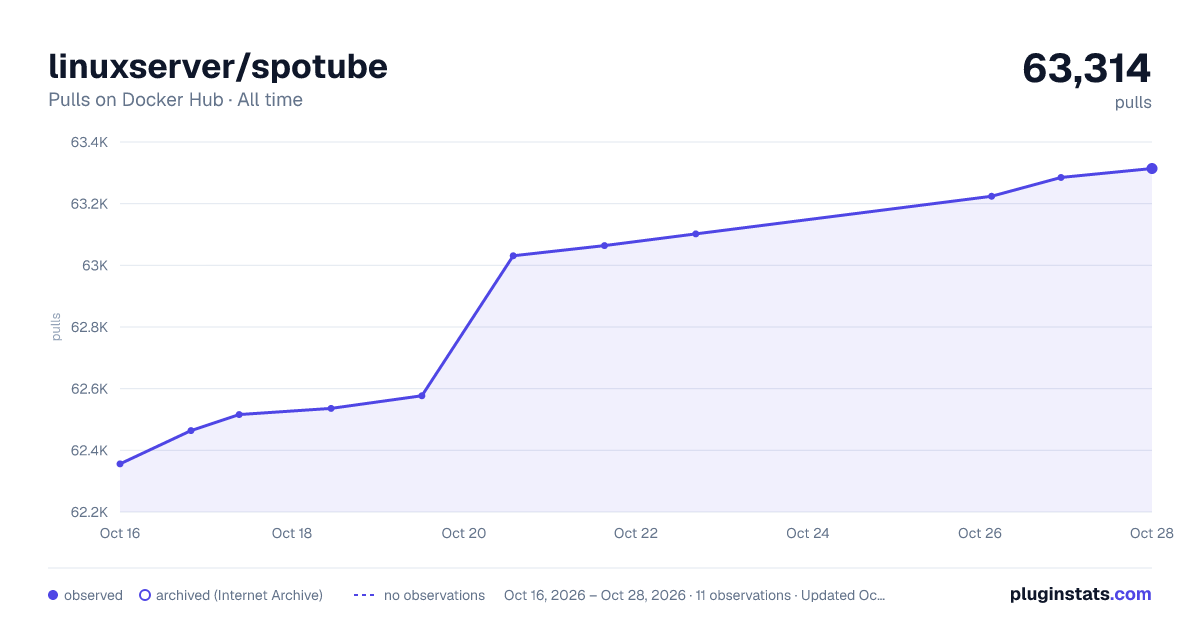
Task: Click 'Pulls on Docker Hub · All time' subtitle
Action: click(175, 100)
